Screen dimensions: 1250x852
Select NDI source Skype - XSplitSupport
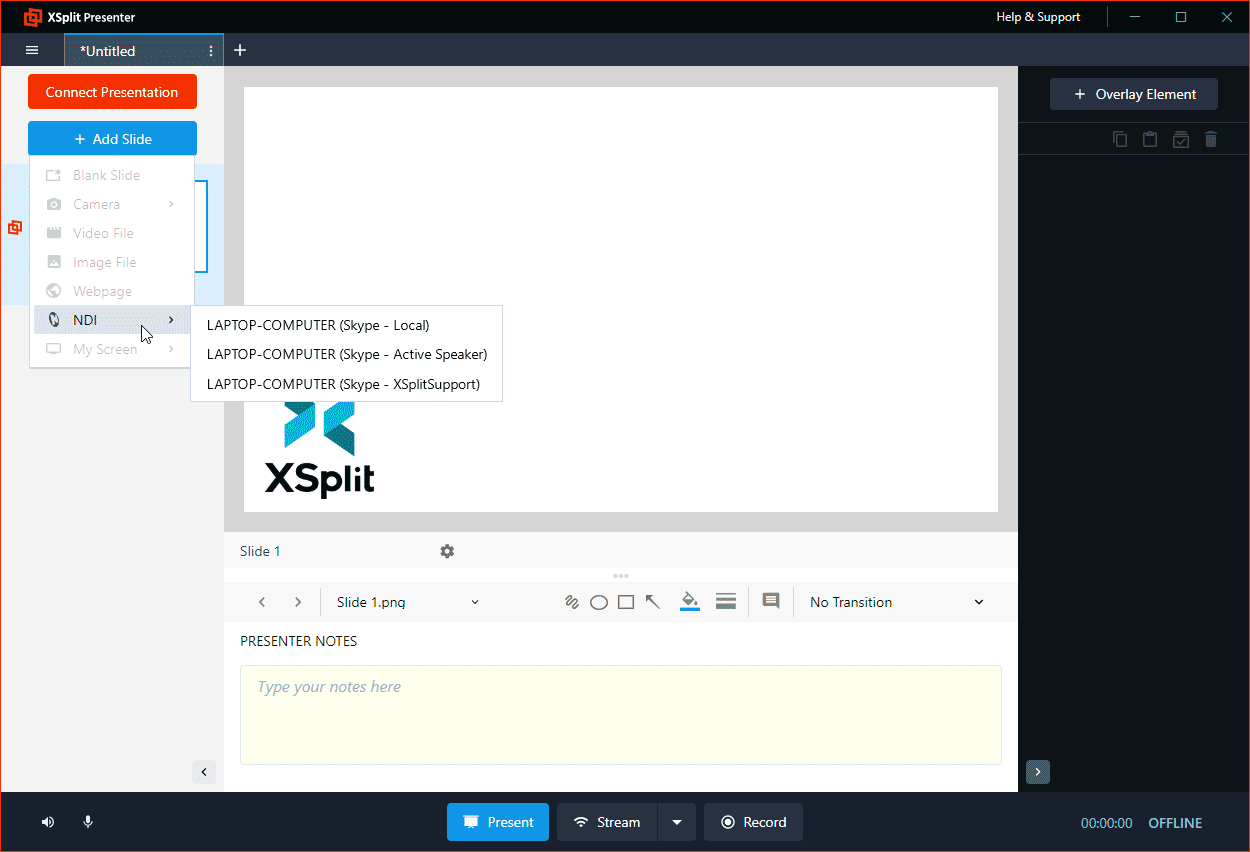[346, 384]
